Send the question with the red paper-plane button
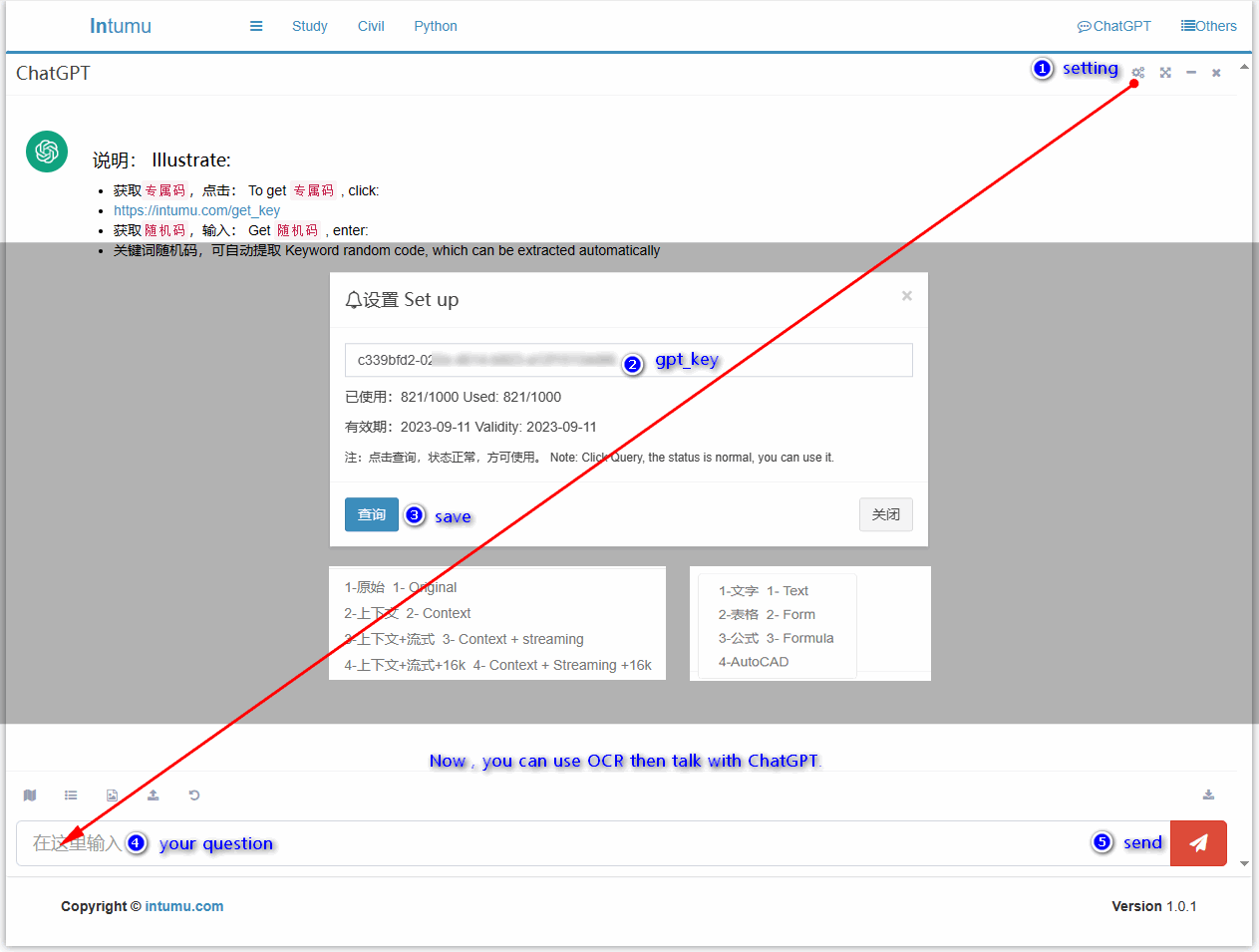 (1198, 843)
